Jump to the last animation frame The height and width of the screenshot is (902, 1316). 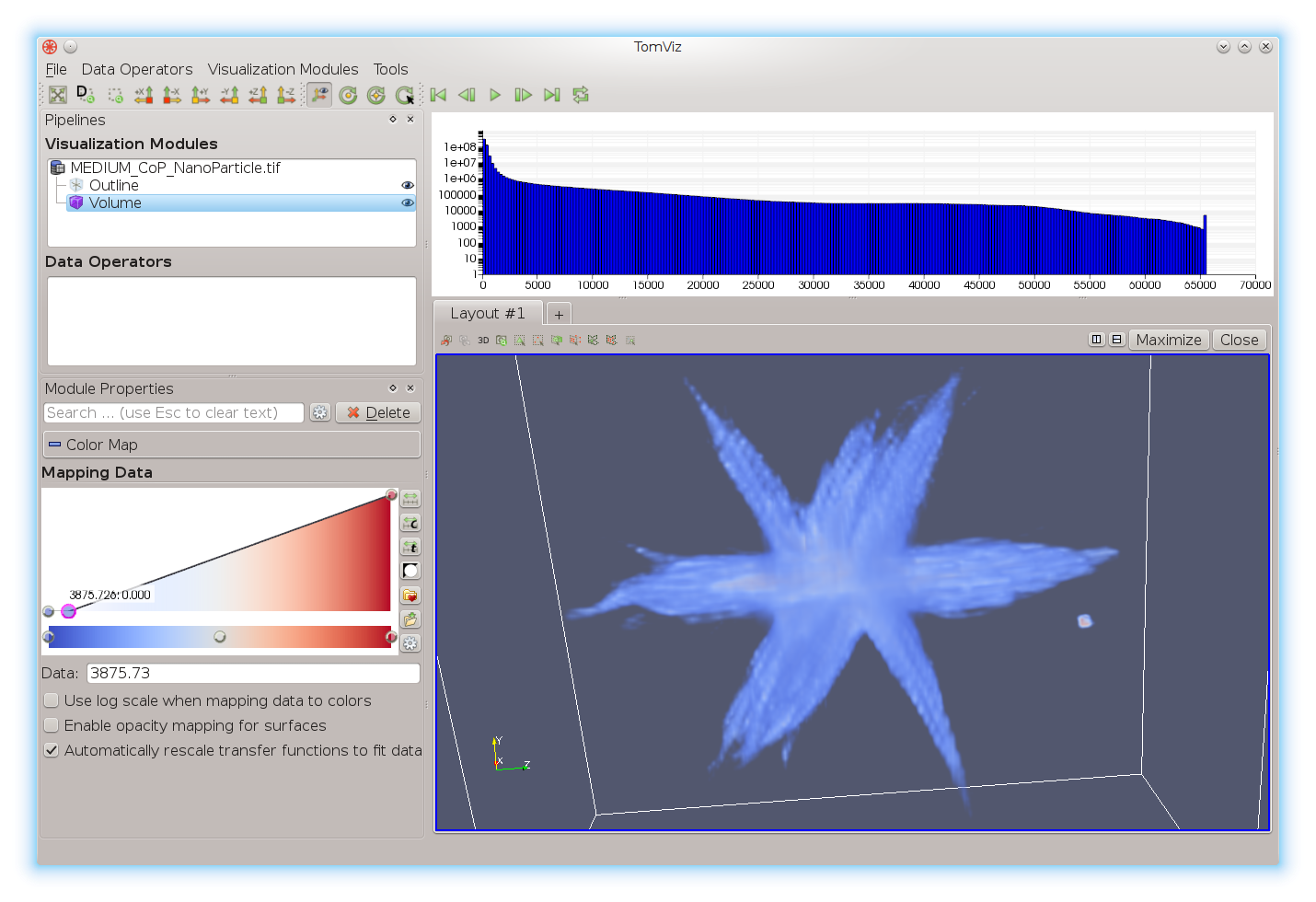coord(551,95)
